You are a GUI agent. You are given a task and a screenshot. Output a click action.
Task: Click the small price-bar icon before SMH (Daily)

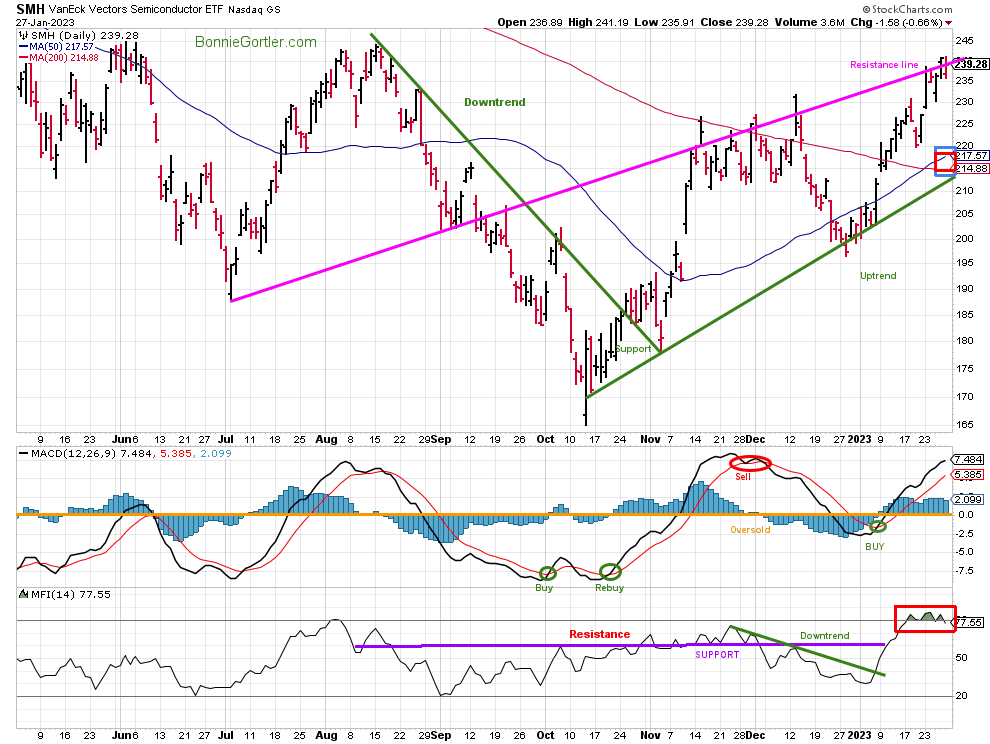pyautogui.click(x=24, y=35)
